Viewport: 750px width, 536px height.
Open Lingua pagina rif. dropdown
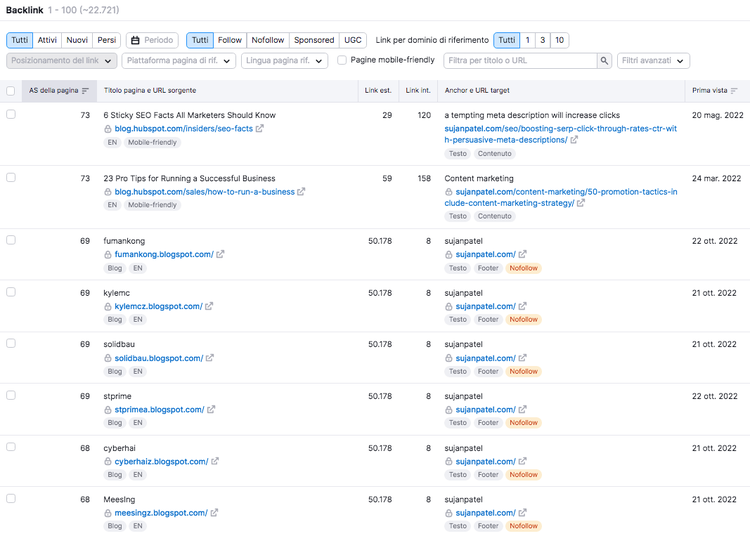pos(284,61)
